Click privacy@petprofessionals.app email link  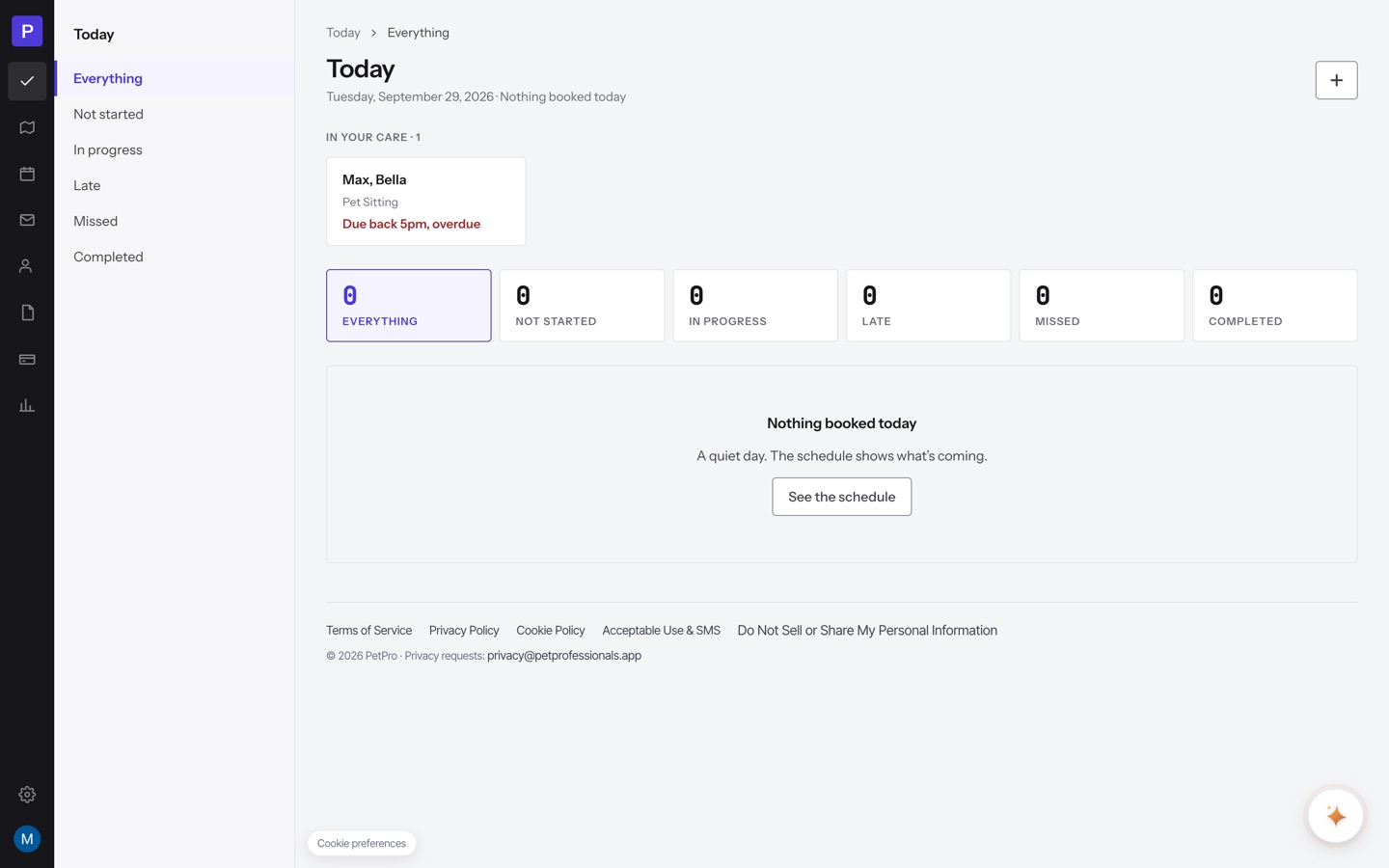(x=564, y=656)
